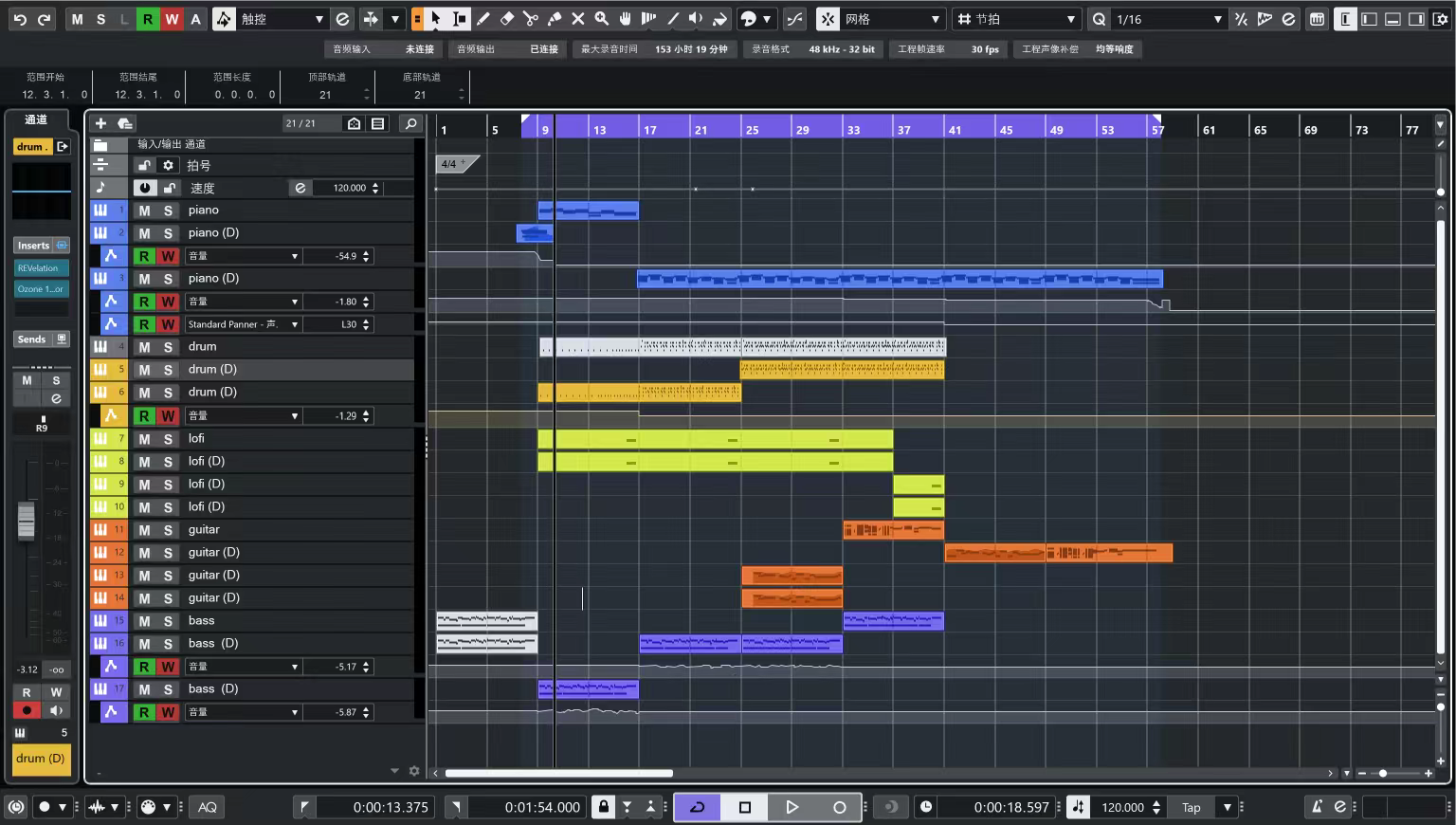Open the 网格 snap type dropdown
Image resolution: width=1456 pixels, height=825 pixels.
click(x=892, y=19)
